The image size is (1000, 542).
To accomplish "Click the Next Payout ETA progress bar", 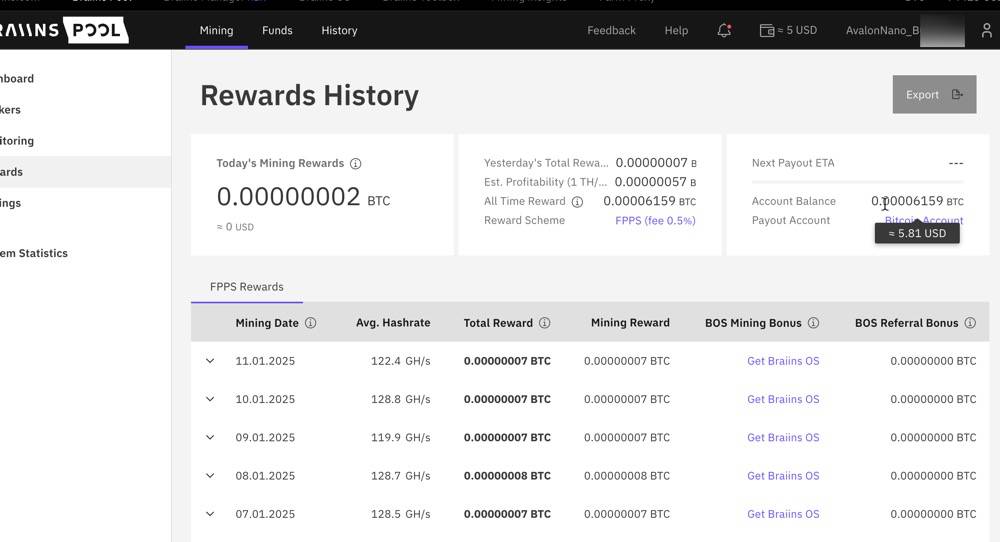I will click(x=857, y=182).
